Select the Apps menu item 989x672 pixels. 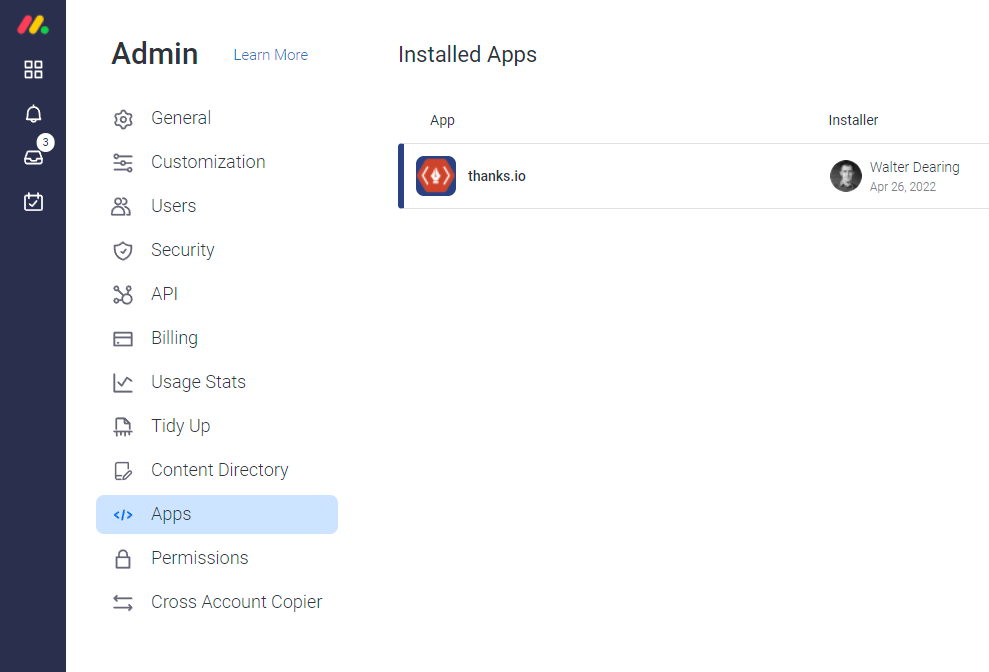(217, 514)
